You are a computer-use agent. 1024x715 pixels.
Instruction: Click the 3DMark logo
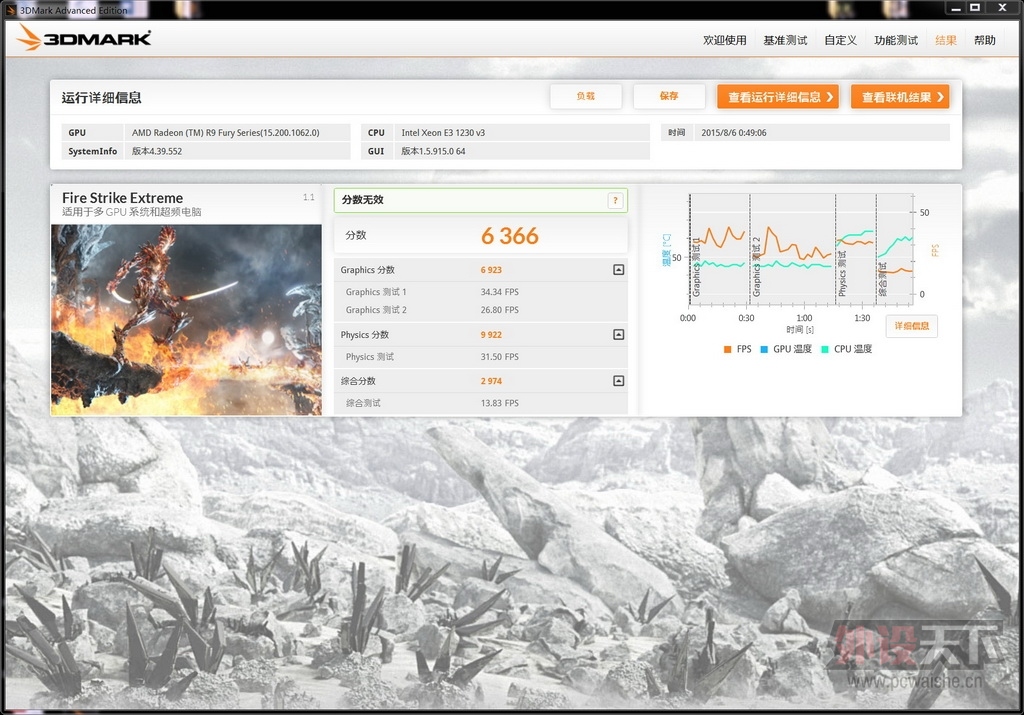tap(84, 38)
